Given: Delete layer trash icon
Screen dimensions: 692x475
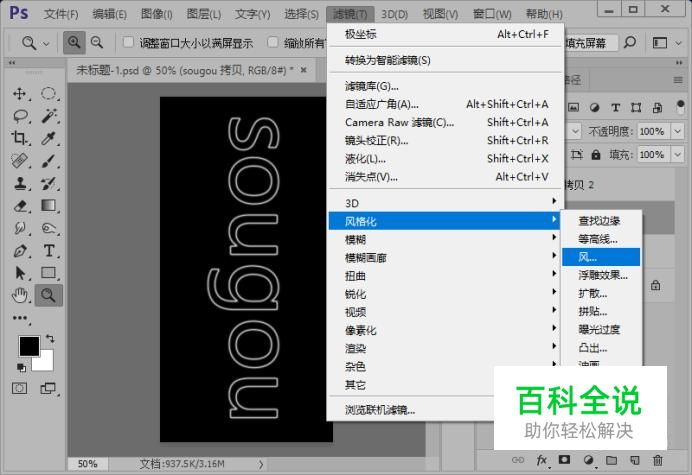Looking at the screenshot, I should coord(658,460).
